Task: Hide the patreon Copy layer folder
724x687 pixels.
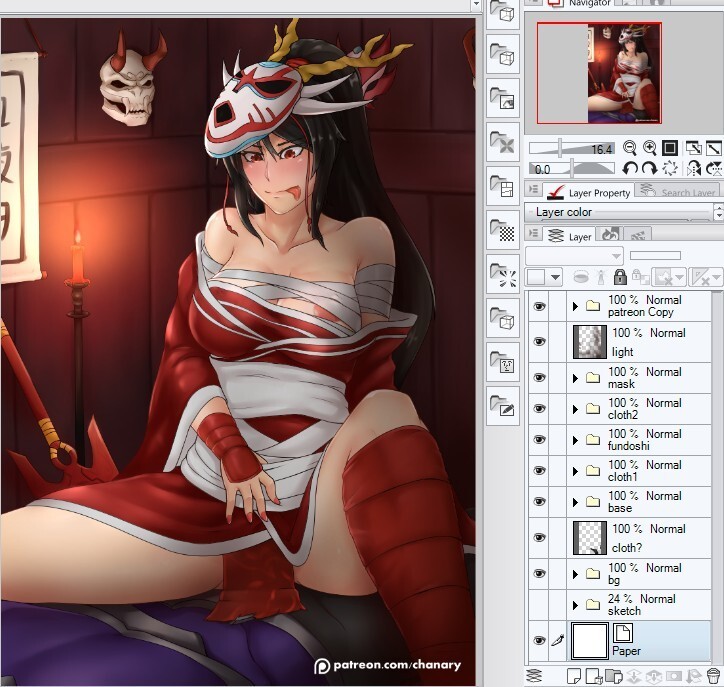Action: click(x=539, y=306)
